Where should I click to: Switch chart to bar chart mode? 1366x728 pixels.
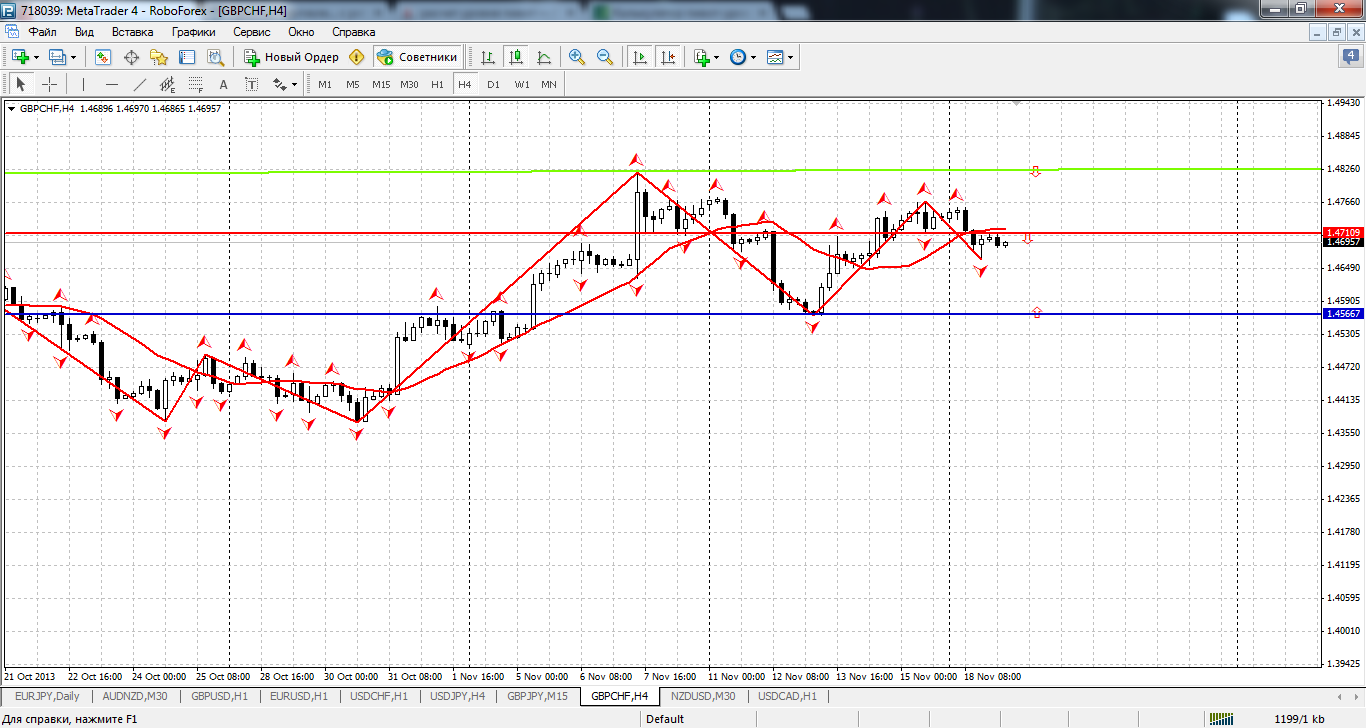[488, 57]
